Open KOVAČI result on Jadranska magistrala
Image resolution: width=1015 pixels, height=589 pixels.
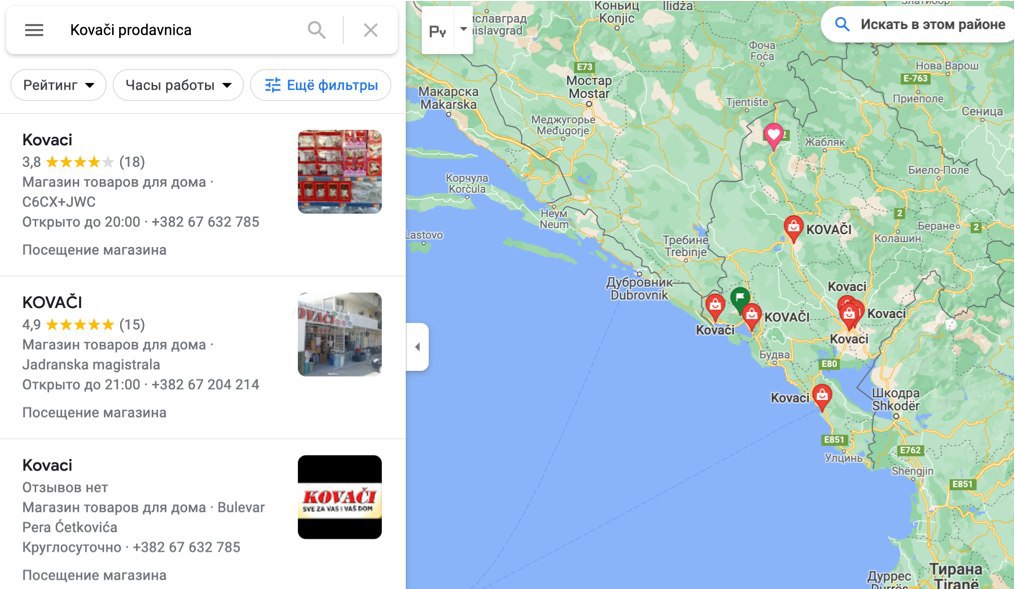(203, 357)
